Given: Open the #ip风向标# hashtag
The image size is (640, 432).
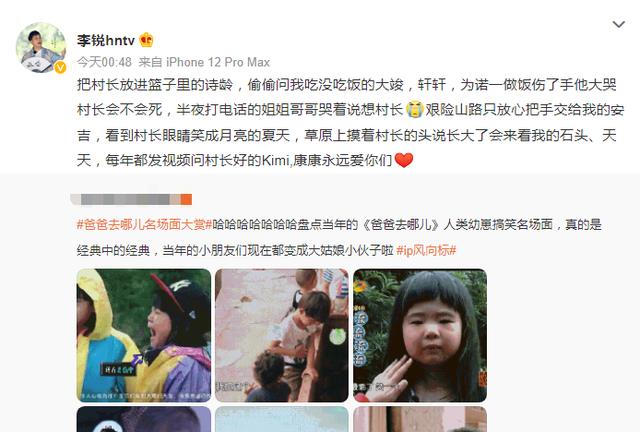Looking at the screenshot, I should (426, 250).
